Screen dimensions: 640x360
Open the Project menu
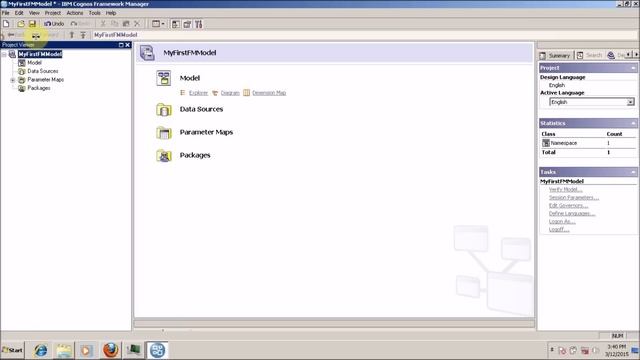53,13
